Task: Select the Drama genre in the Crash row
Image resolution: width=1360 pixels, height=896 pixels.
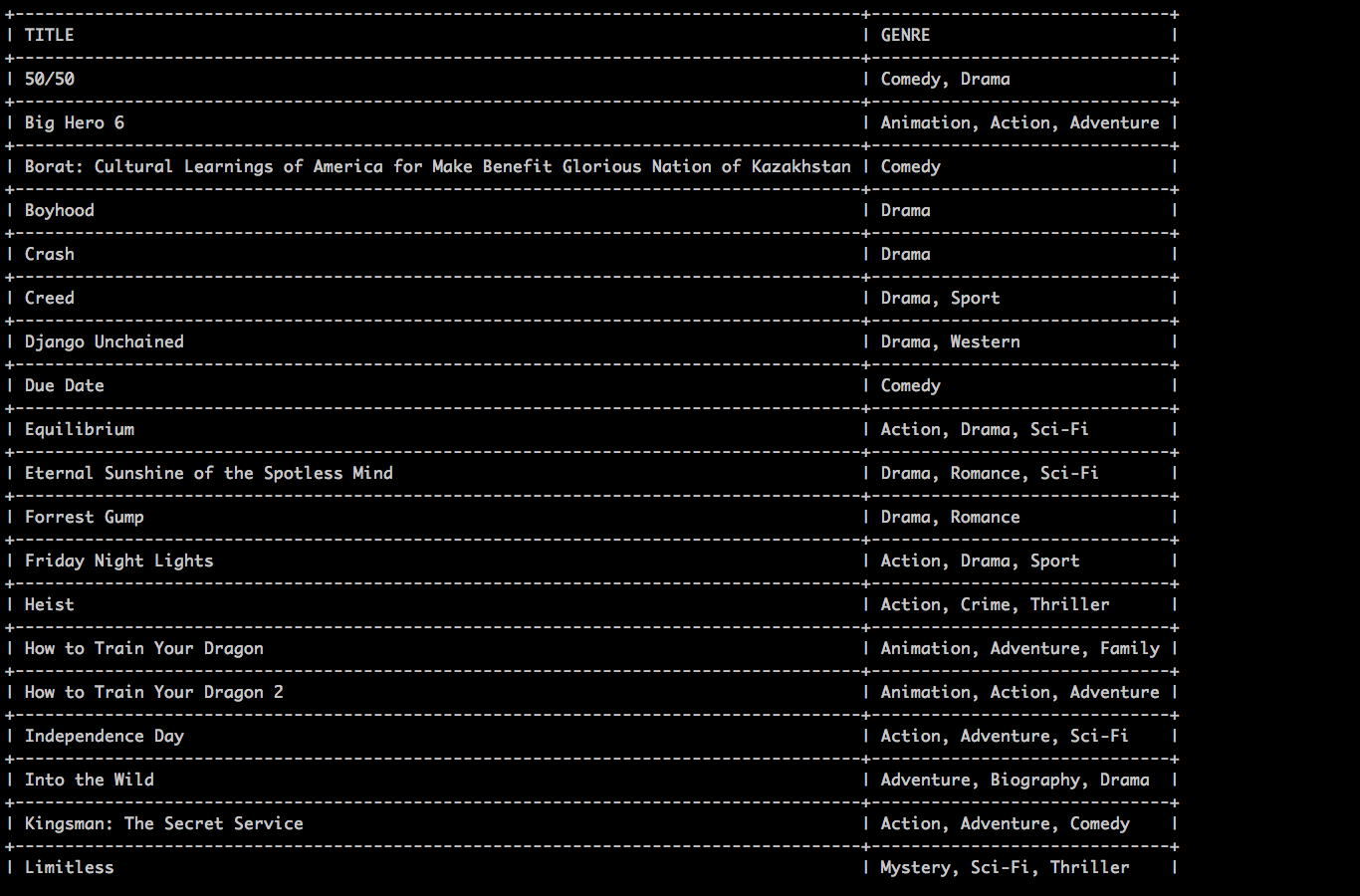Action: [905, 254]
